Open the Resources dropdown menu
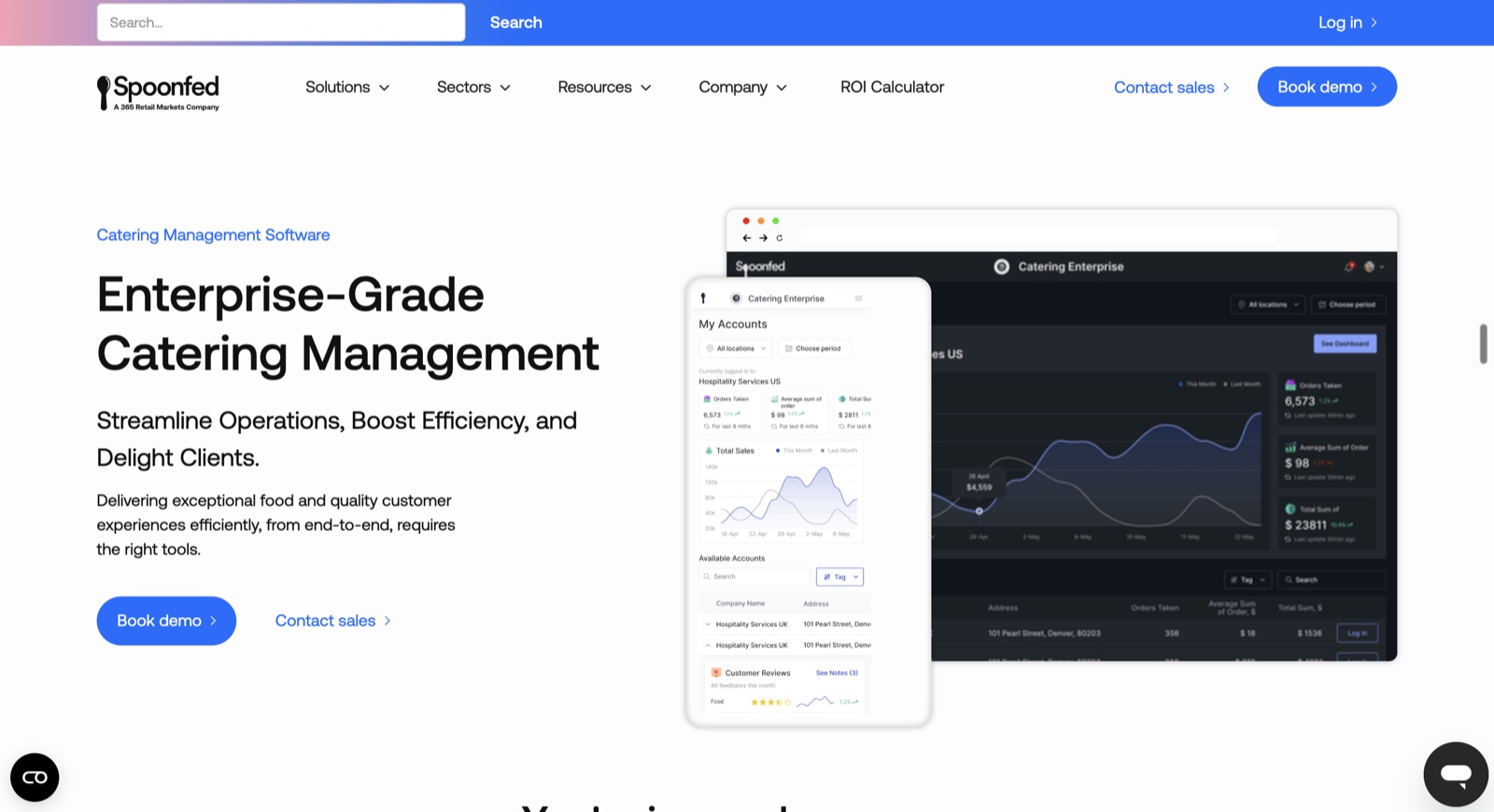This screenshot has height=812, width=1494. 604,87
